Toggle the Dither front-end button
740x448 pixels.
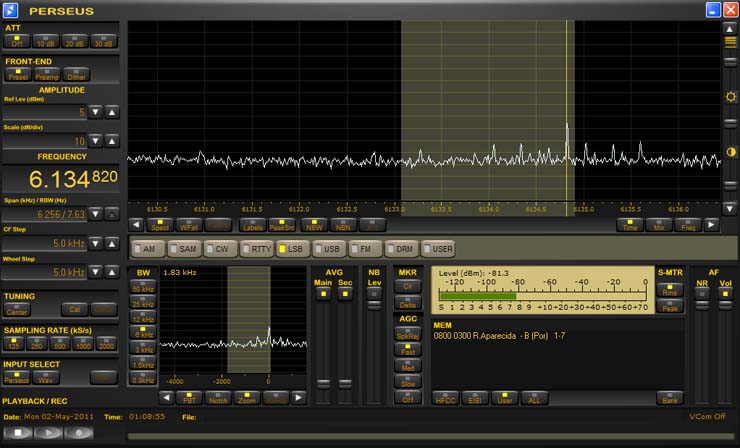[76, 75]
